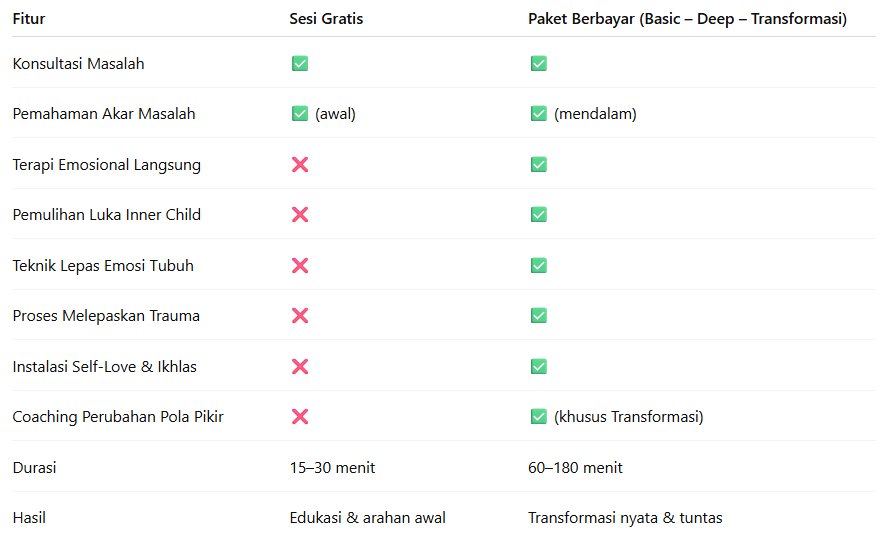Click red cross in Pemulihan Luka Inner Child row

[300, 215]
